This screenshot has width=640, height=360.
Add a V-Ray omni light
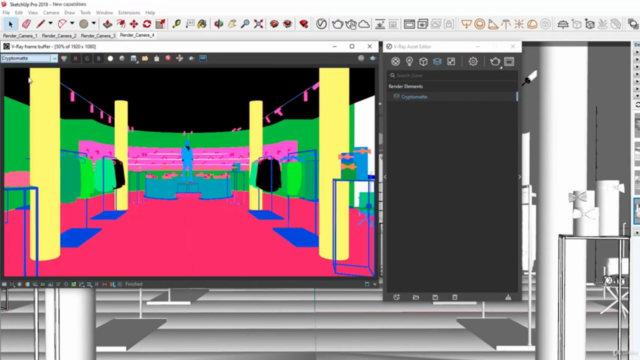(519, 24)
